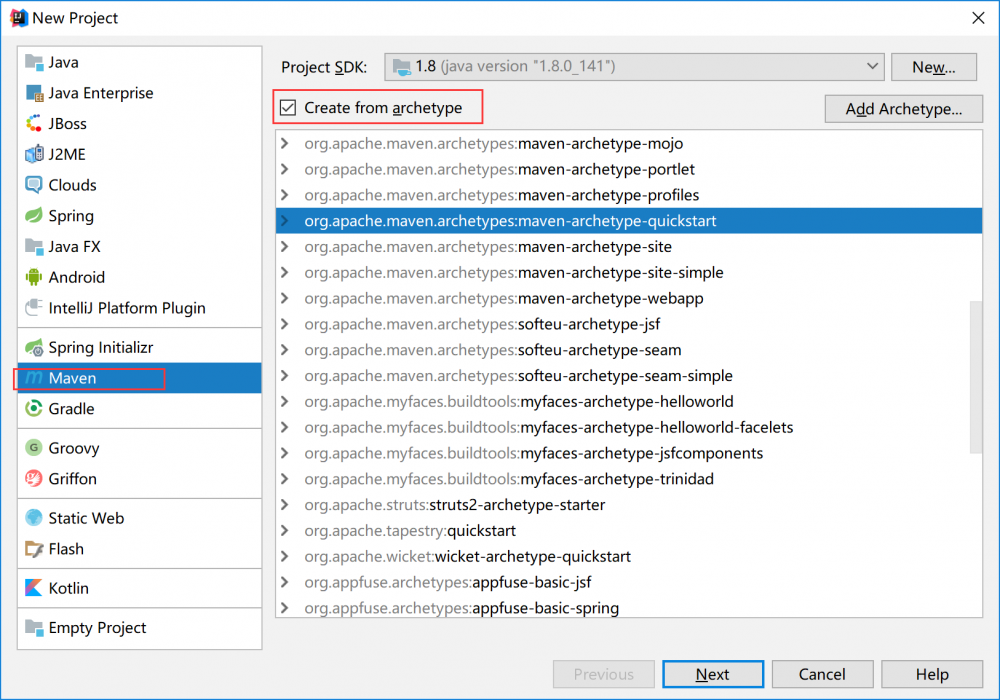Expand the myfaces-archetype-trinidad entry
This screenshot has width=1000, height=700.
(x=285, y=479)
